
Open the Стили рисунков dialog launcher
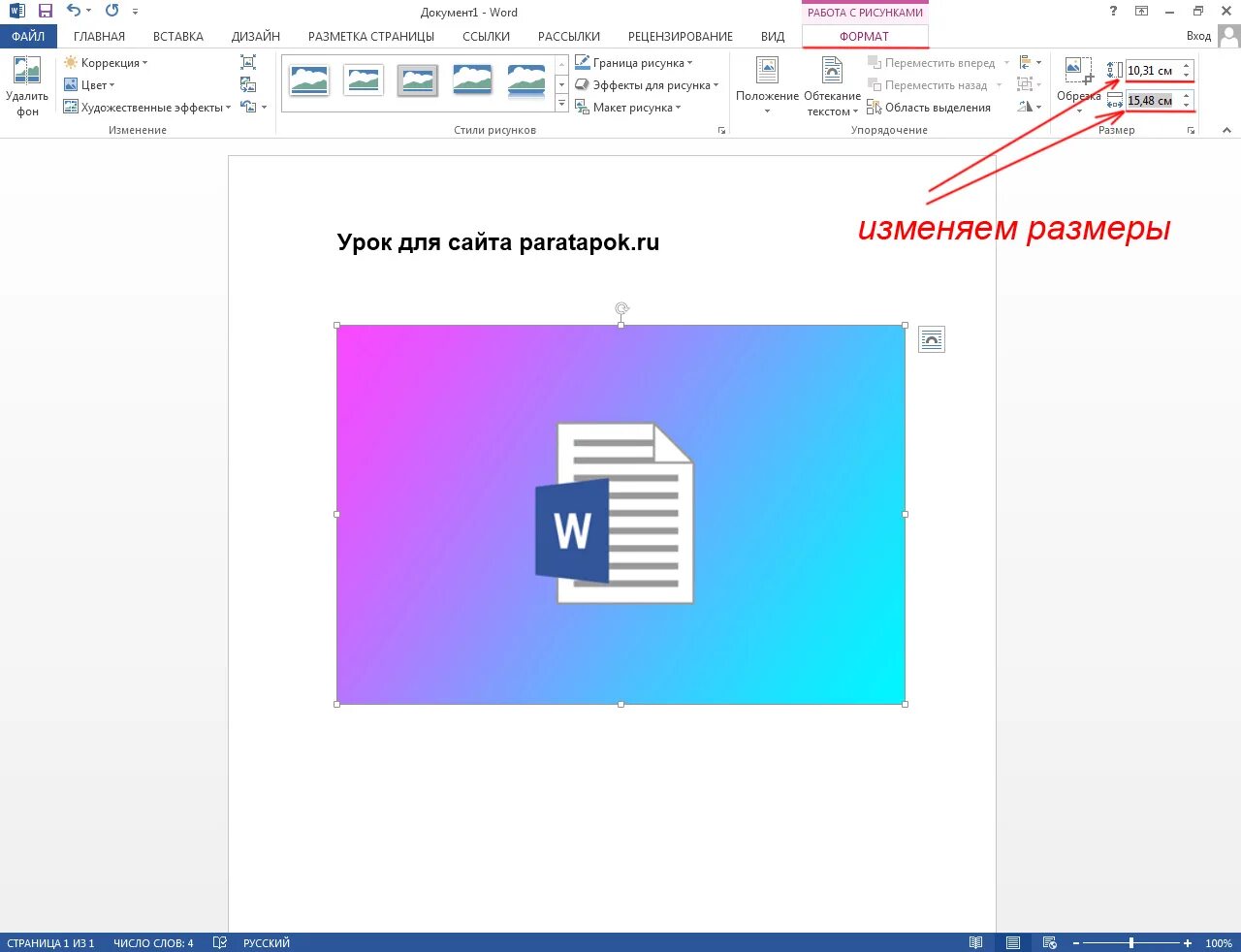pyautogui.click(x=721, y=130)
